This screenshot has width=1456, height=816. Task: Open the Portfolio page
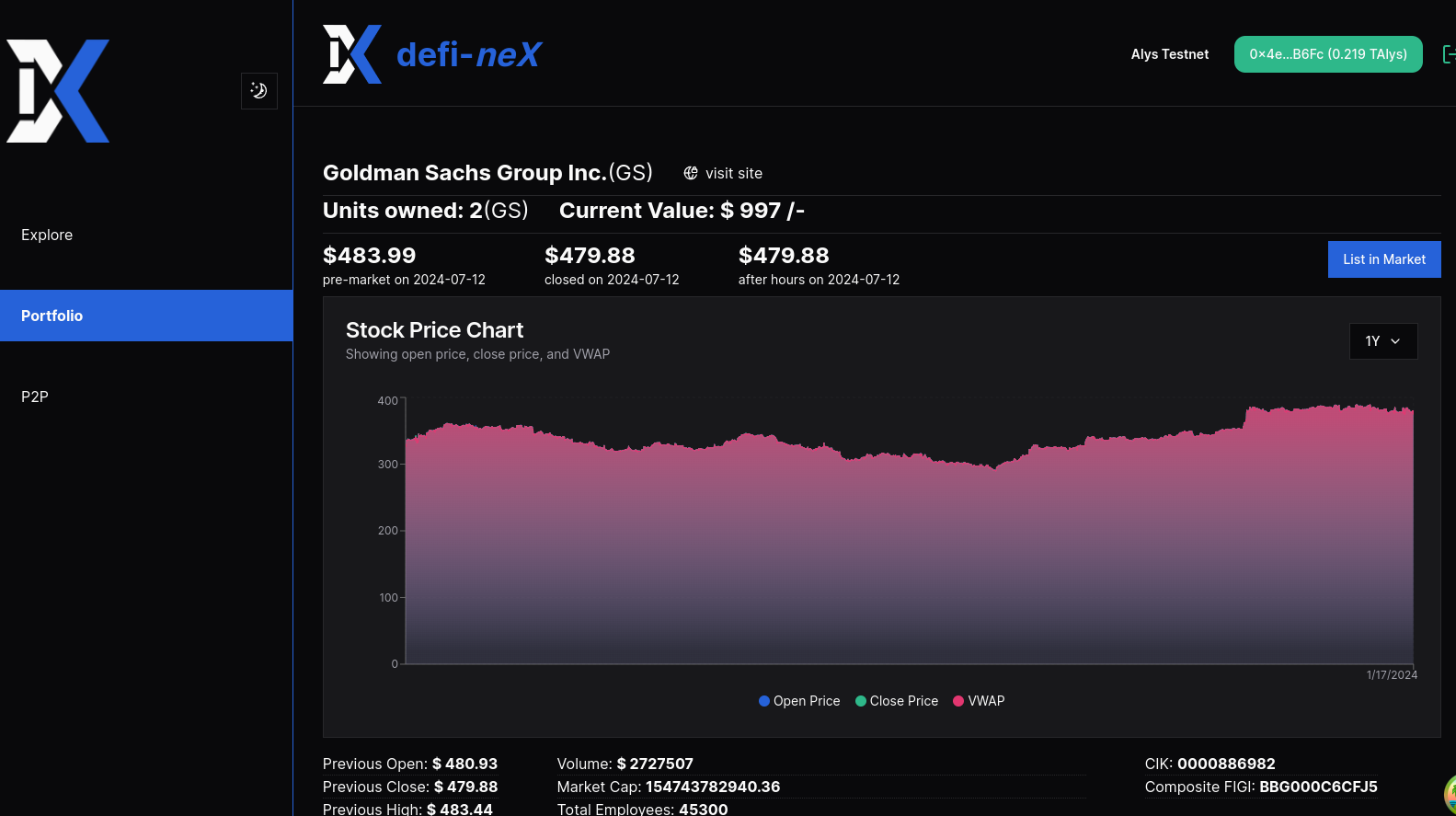(x=146, y=316)
